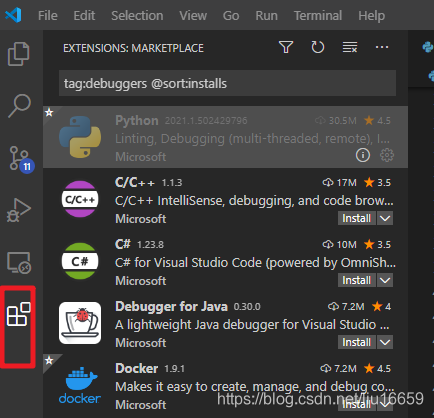Open Views and More Actions ellipsis
This screenshot has width=434, height=418.
point(382,47)
